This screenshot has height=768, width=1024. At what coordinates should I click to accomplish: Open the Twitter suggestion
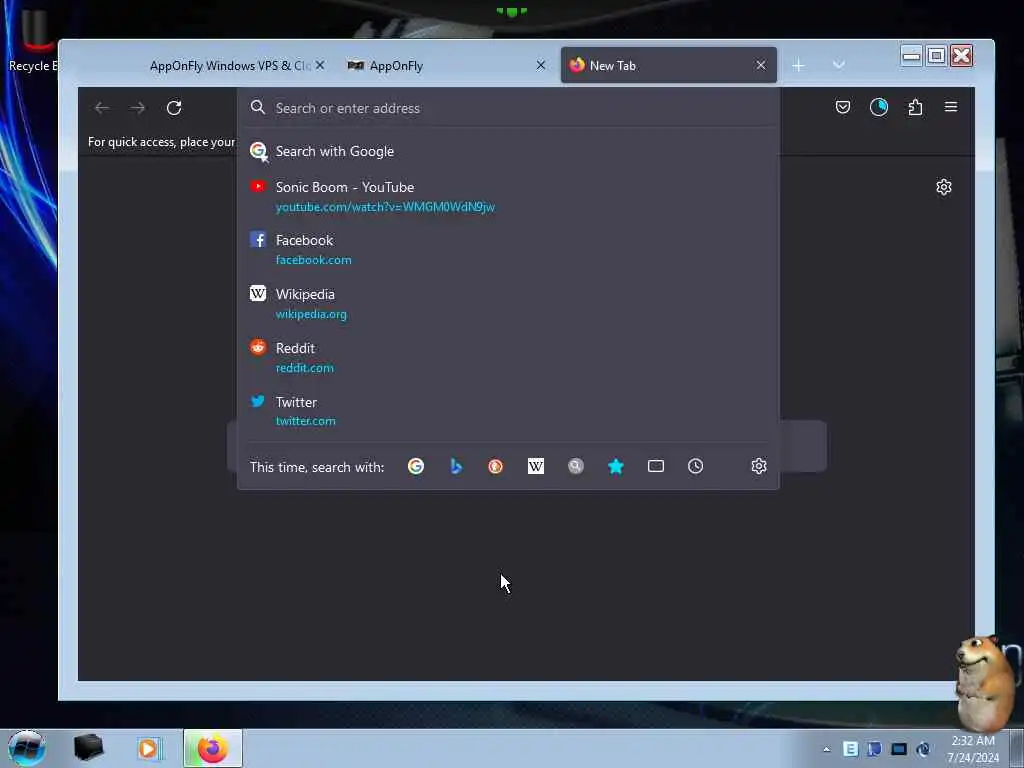[508, 411]
